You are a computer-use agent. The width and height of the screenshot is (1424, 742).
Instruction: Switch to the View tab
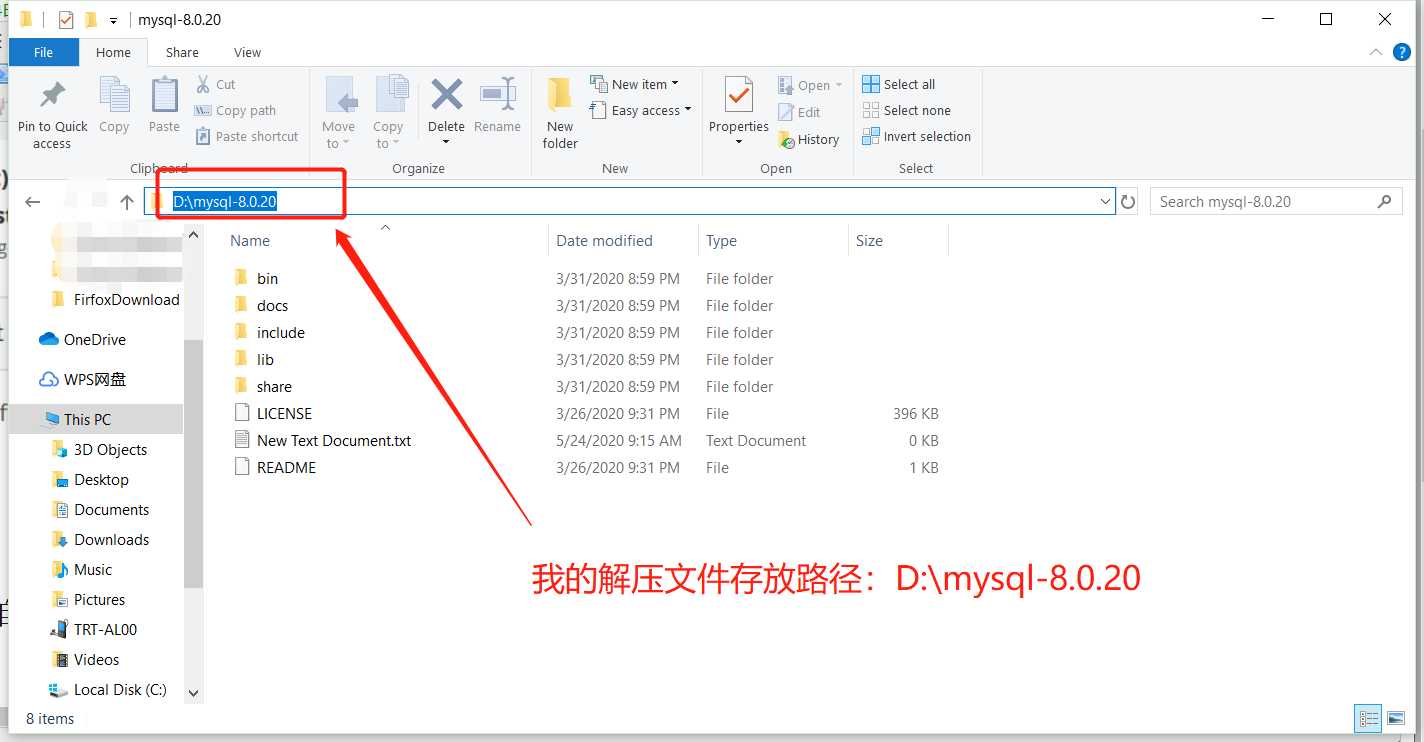click(x=247, y=52)
